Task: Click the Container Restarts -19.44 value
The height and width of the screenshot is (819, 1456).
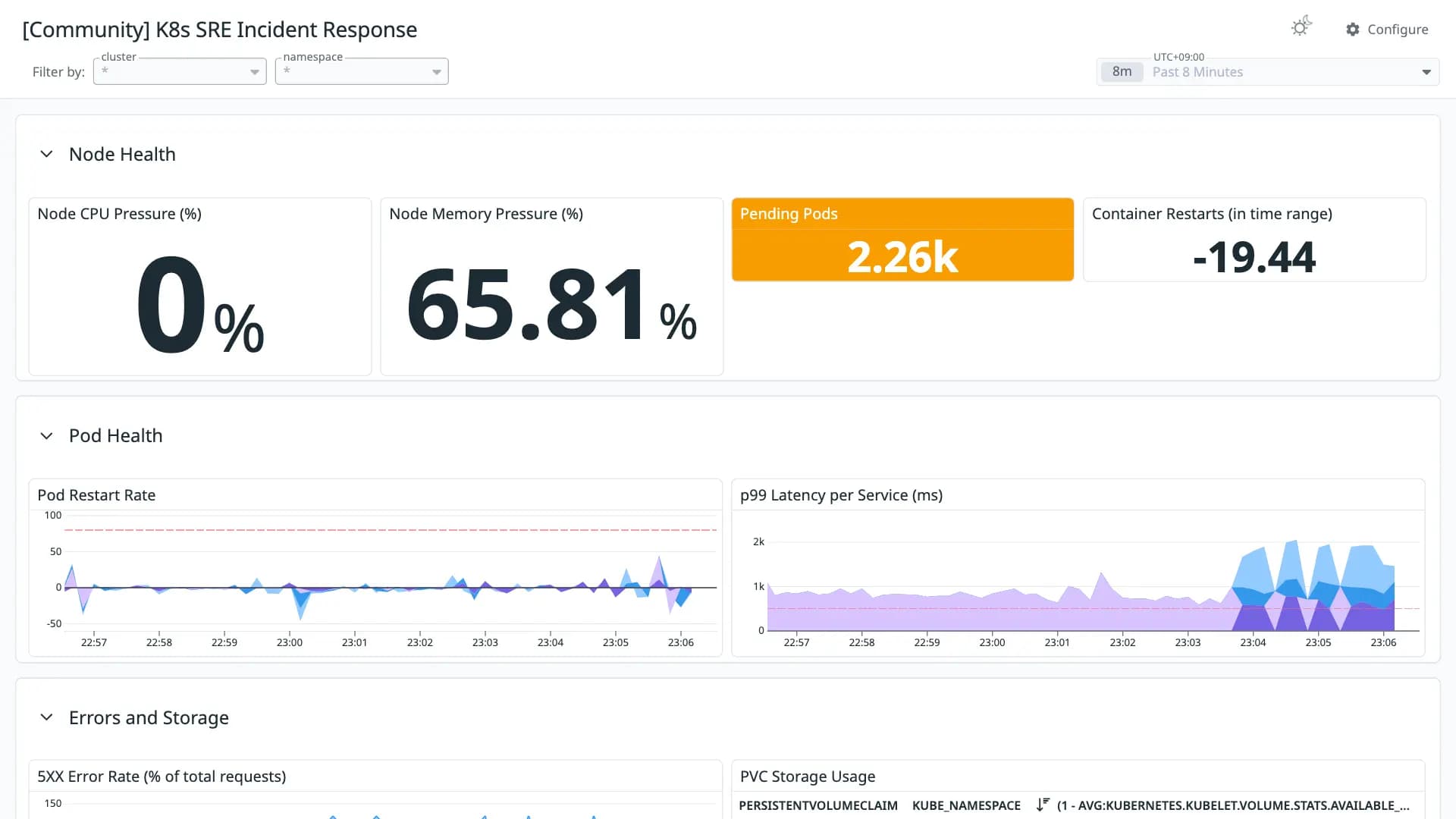Action: coord(1254,257)
